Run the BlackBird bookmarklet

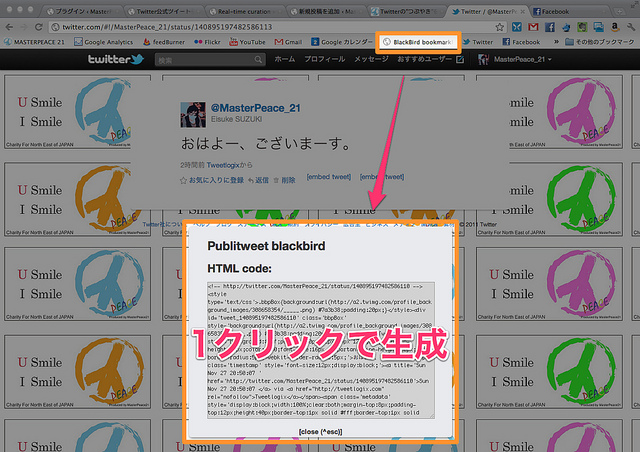point(418,42)
